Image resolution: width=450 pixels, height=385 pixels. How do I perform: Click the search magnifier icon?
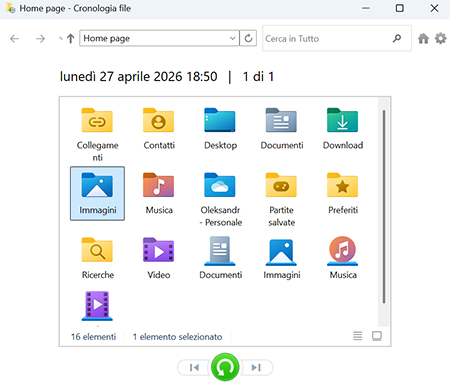point(397,38)
